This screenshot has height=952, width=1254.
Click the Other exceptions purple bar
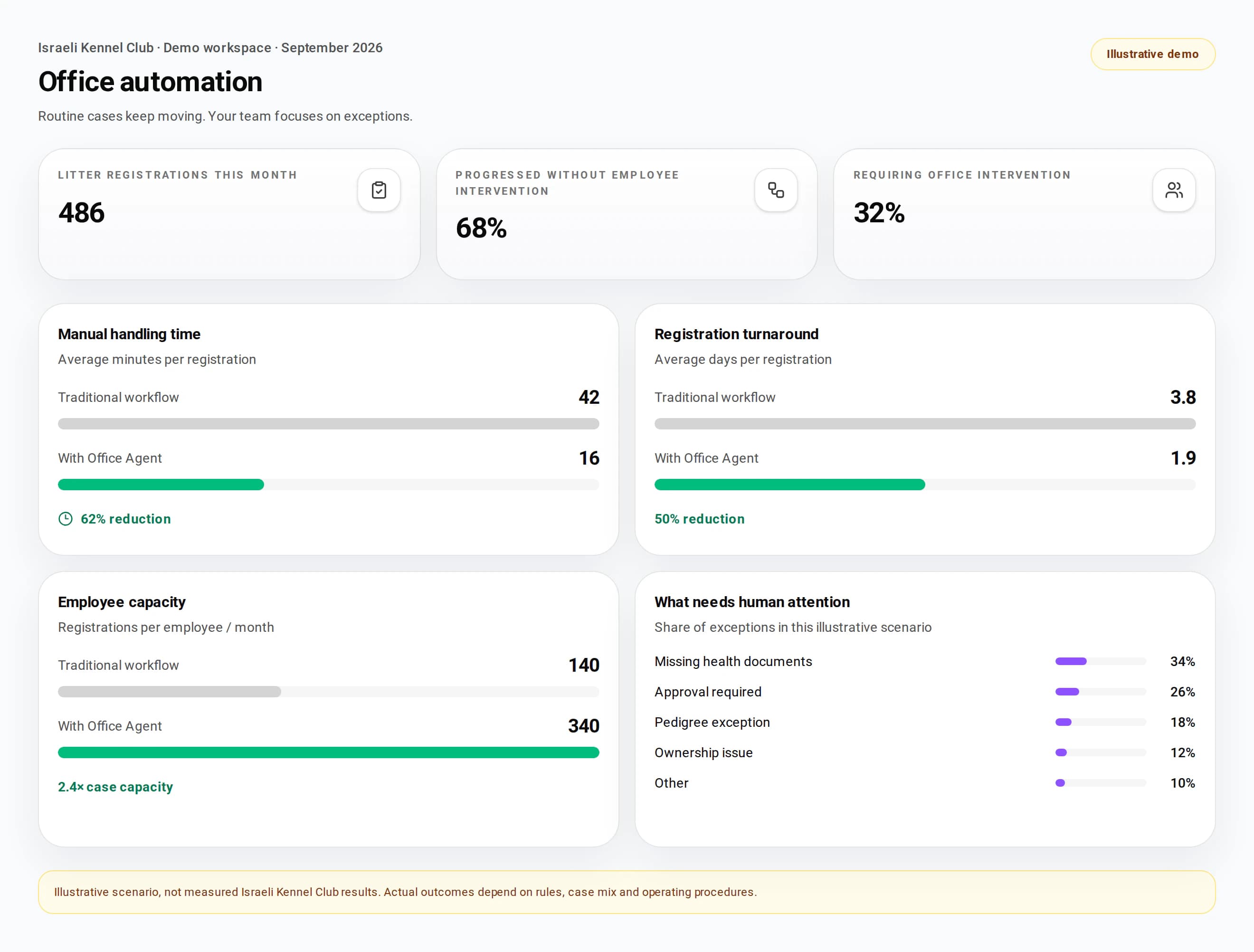pos(1060,782)
